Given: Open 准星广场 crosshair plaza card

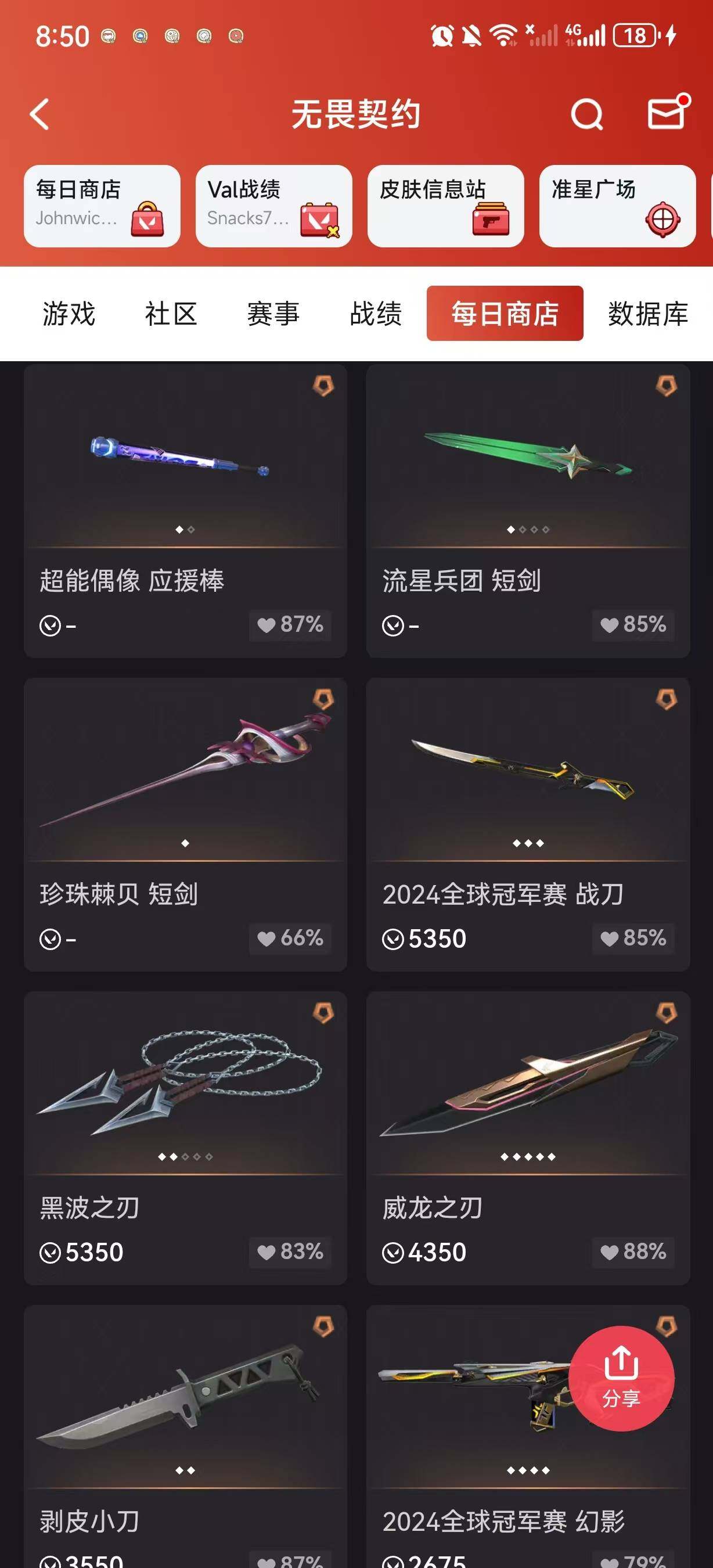Looking at the screenshot, I should (x=617, y=206).
